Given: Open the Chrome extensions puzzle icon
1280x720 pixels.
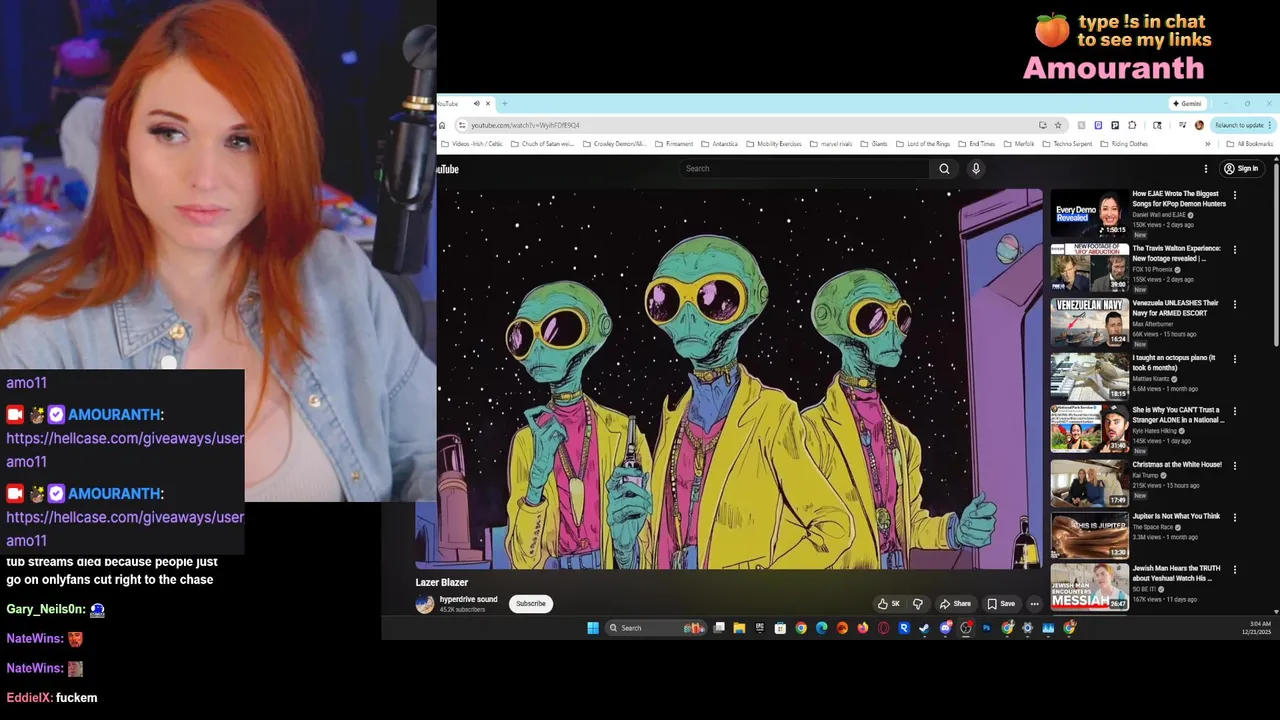Looking at the screenshot, I should [1132, 125].
